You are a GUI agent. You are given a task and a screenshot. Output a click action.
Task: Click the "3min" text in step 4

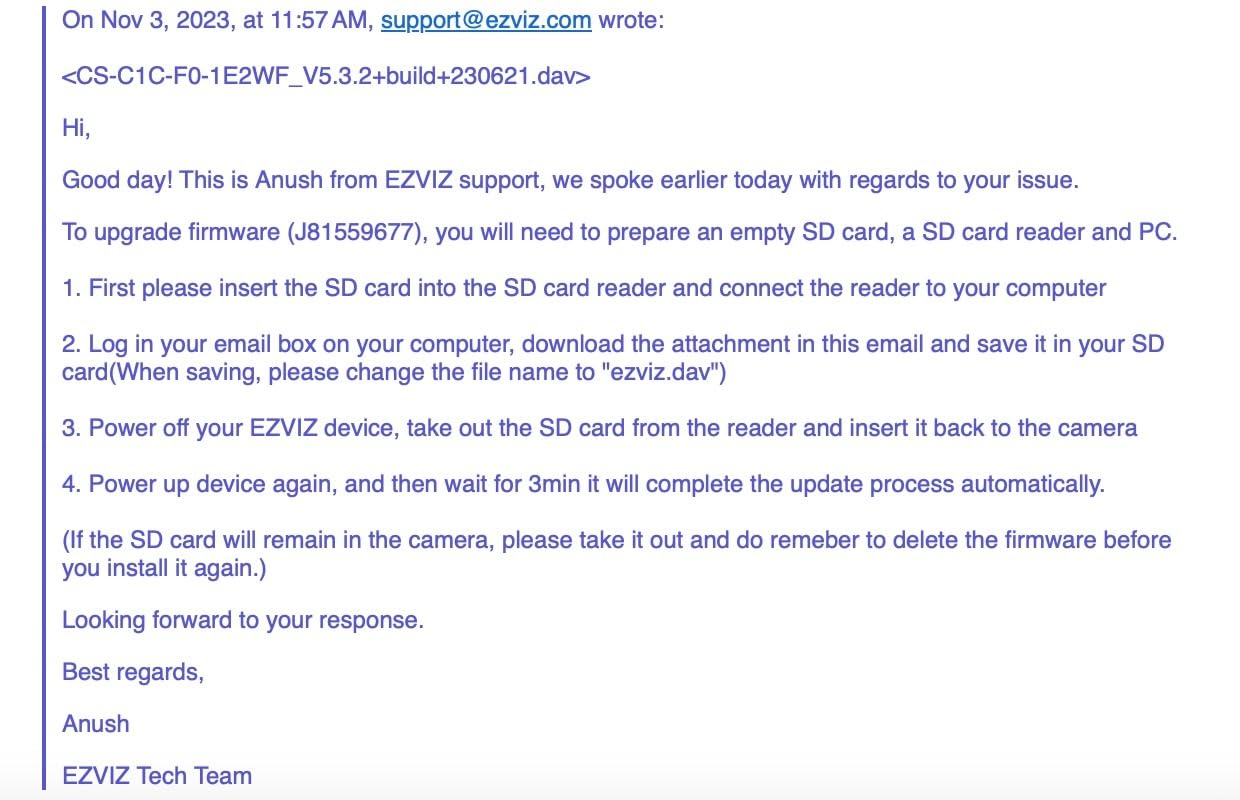tap(551, 485)
